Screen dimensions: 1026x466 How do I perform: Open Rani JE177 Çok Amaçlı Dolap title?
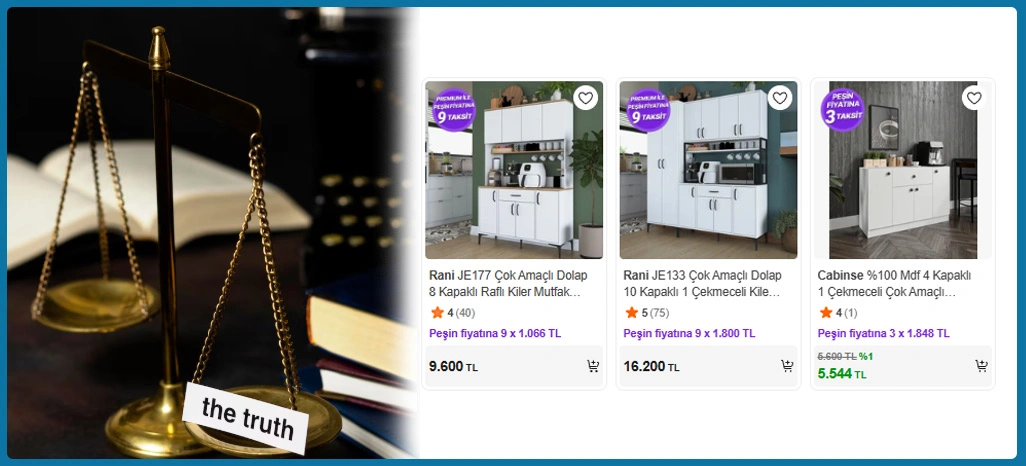click(508, 283)
